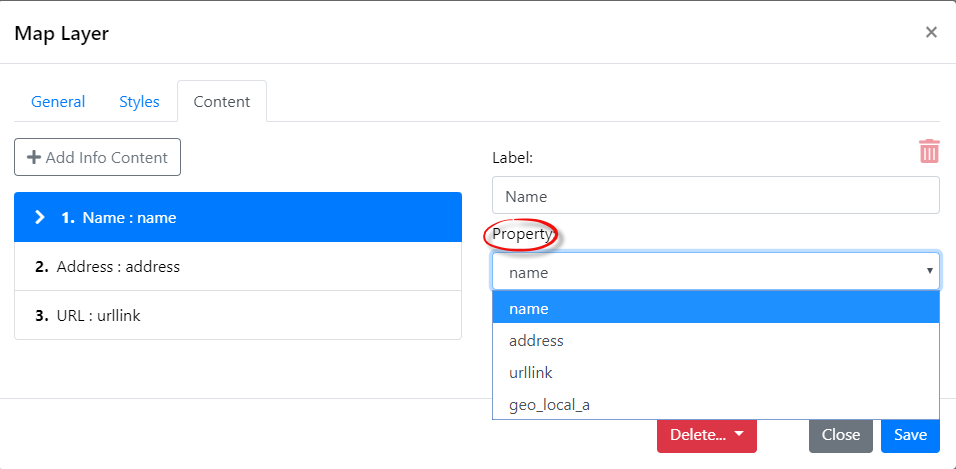Select the '2. Address : address' item
The image size is (956, 469).
tap(238, 267)
